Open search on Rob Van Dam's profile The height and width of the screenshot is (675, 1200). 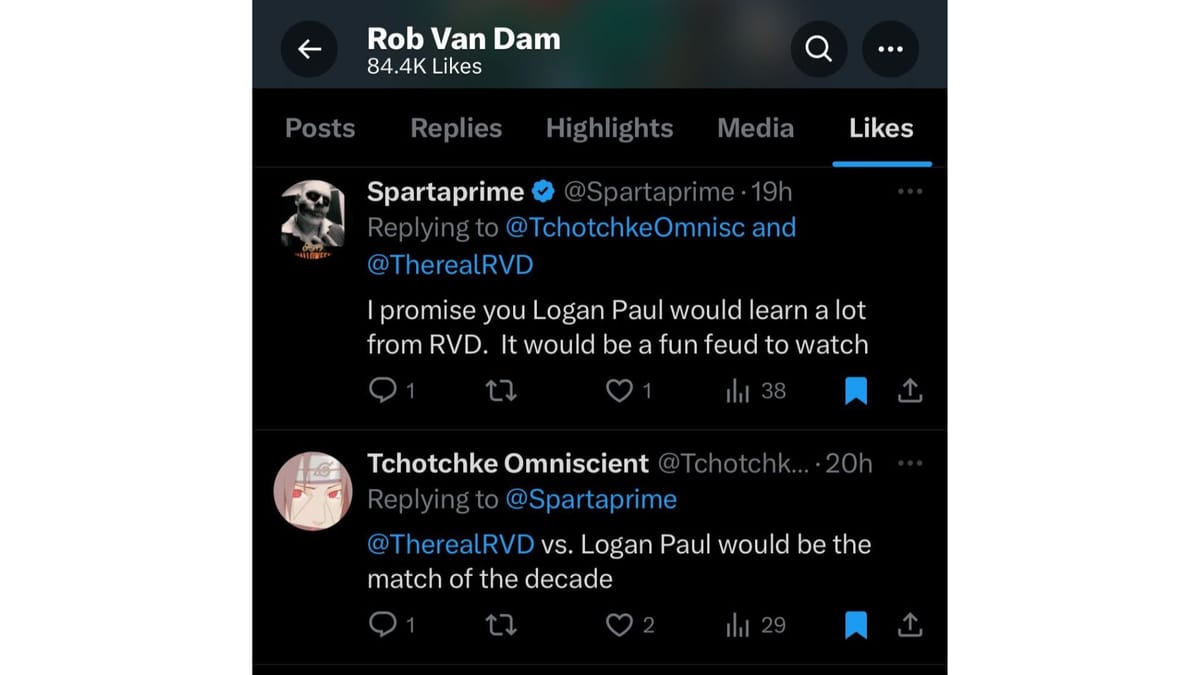pos(818,48)
